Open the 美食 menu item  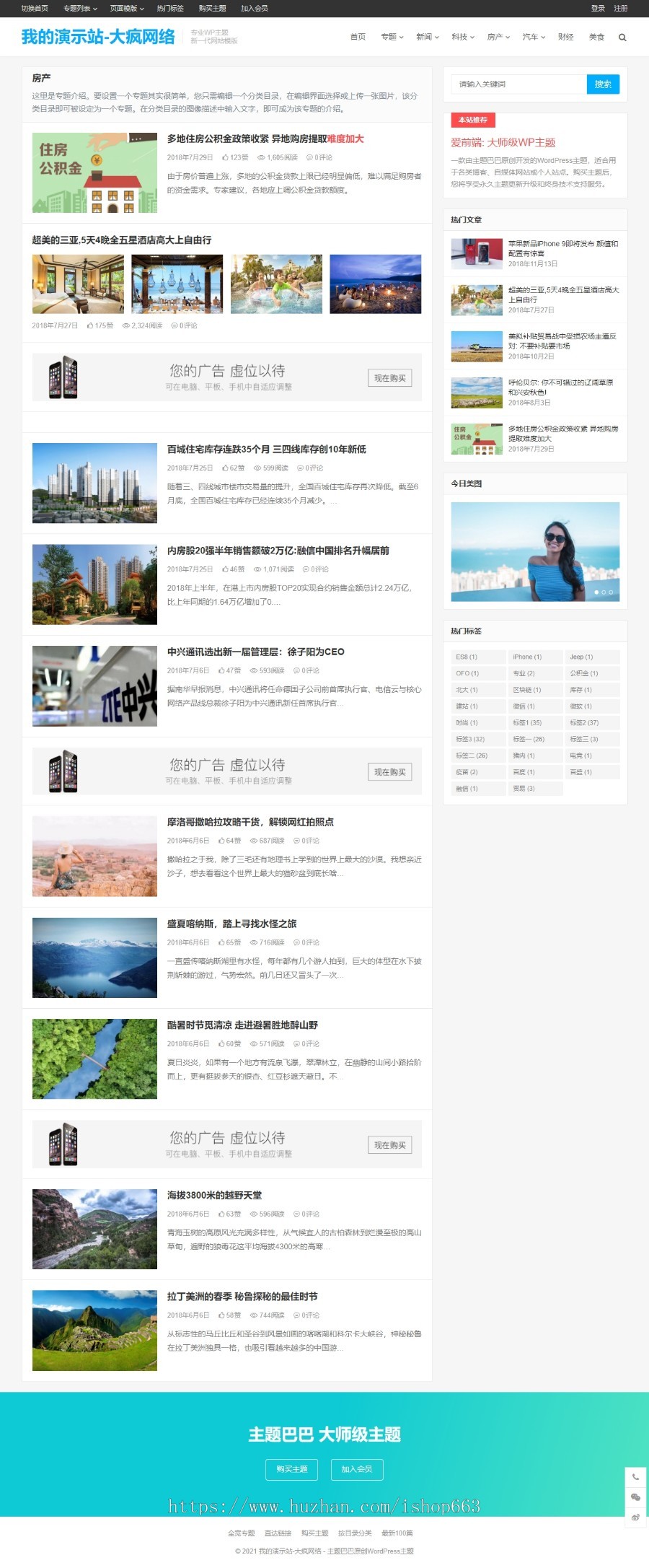click(596, 37)
